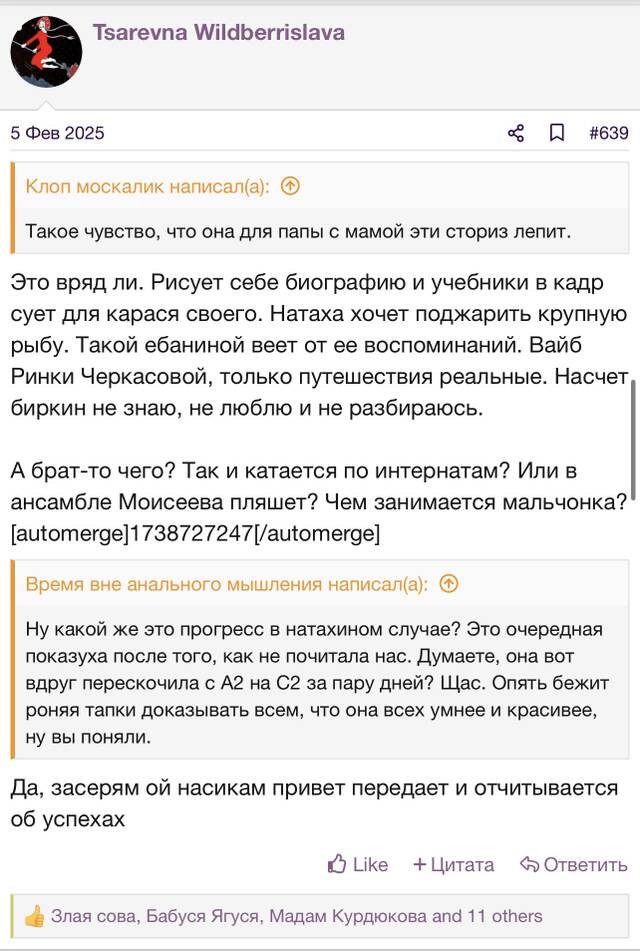Open the Tsarevna Wildberrislava username profile link

coord(218,32)
